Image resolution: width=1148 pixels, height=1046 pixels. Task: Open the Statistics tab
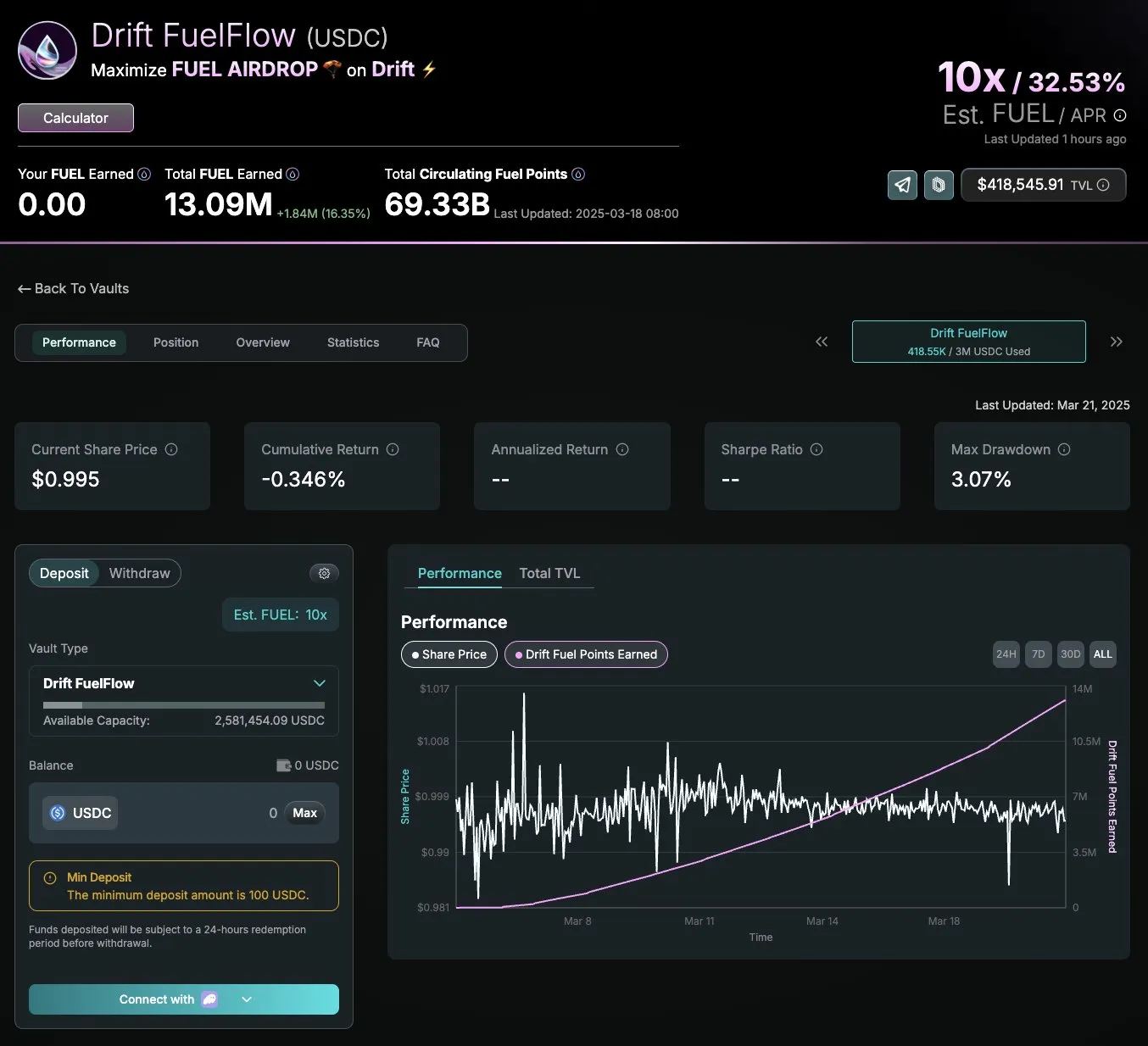coord(354,342)
